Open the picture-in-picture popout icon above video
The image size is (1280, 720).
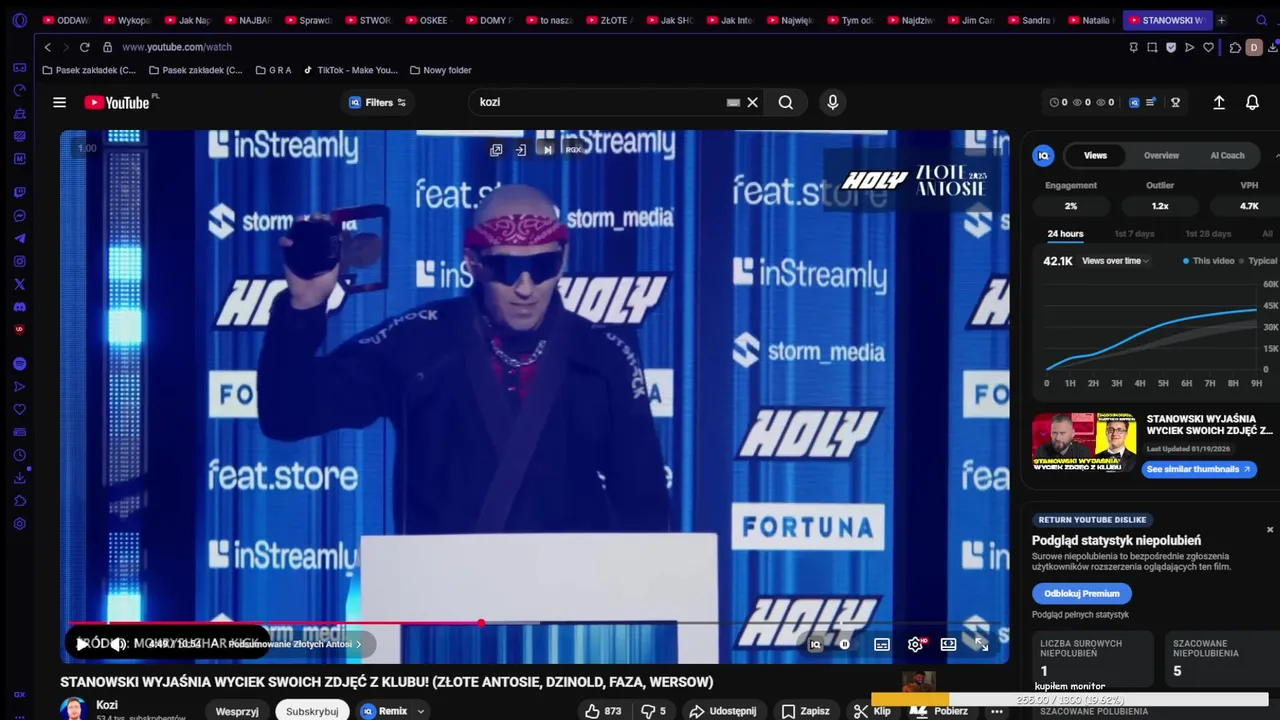(x=496, y=150)
